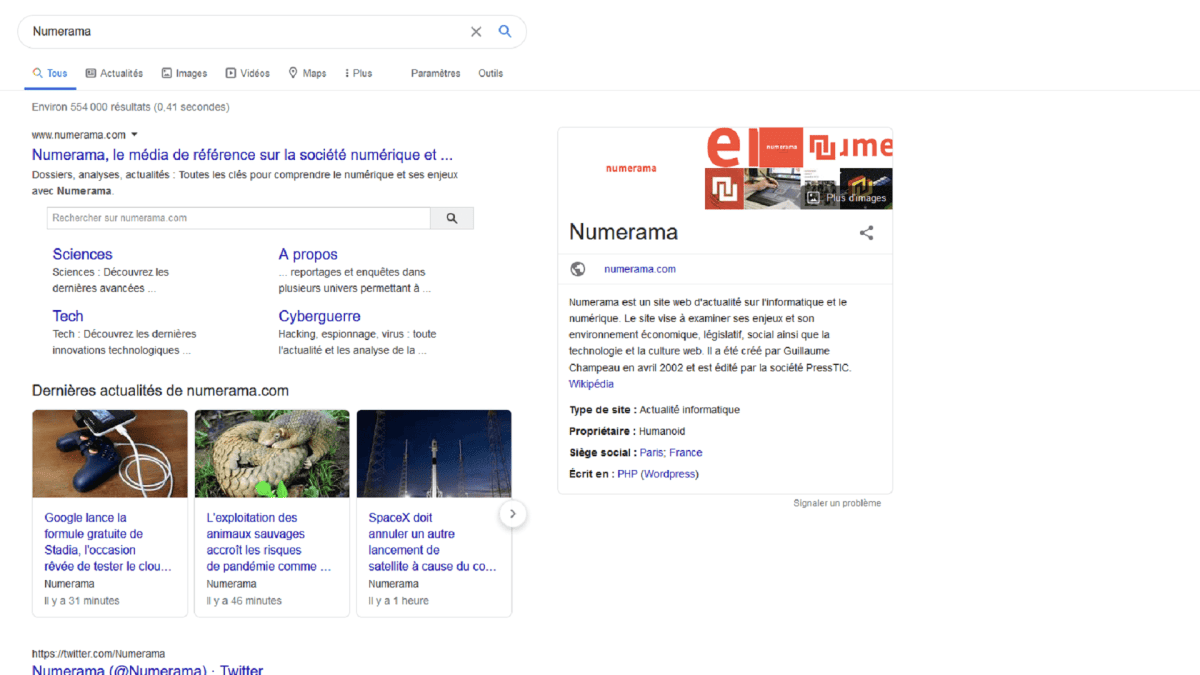Open the Plus more options menu
This screenshot has height=675, width=1200.
coord(358,73)
